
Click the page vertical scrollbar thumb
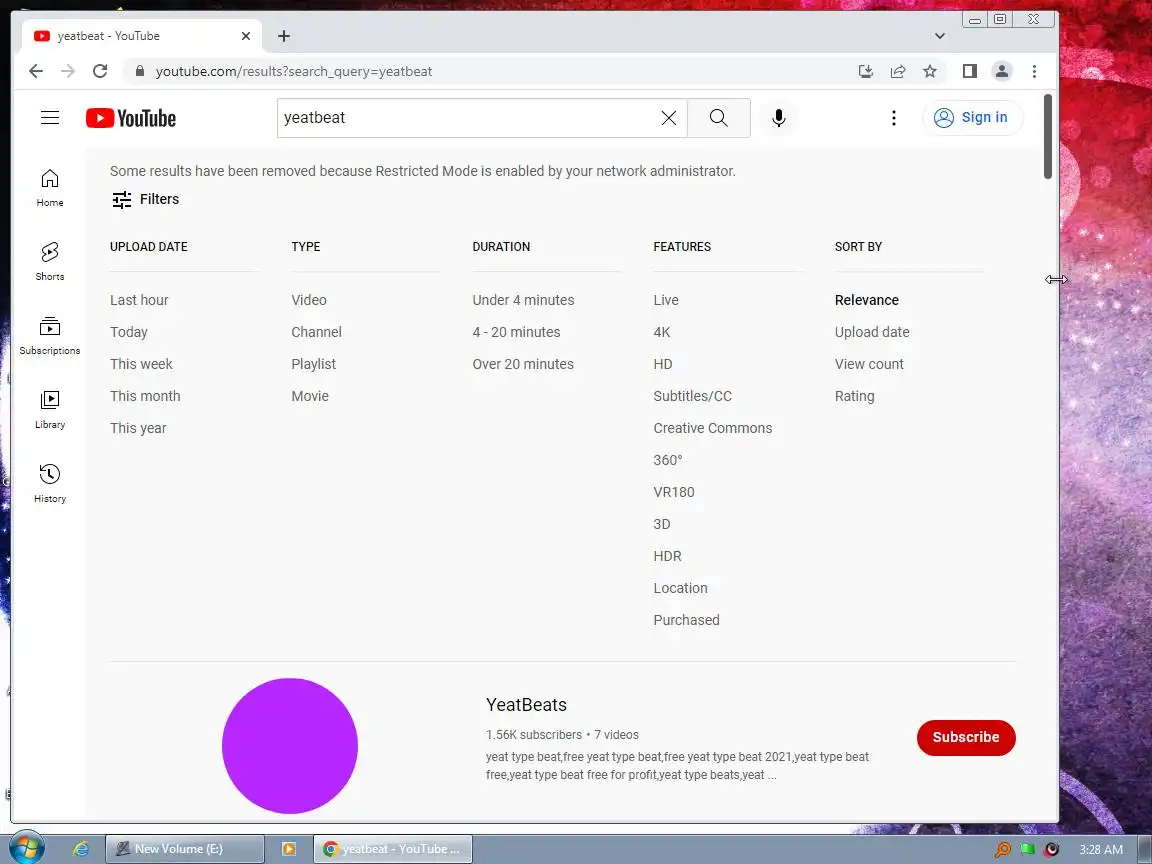click(x=1048, y=136)
